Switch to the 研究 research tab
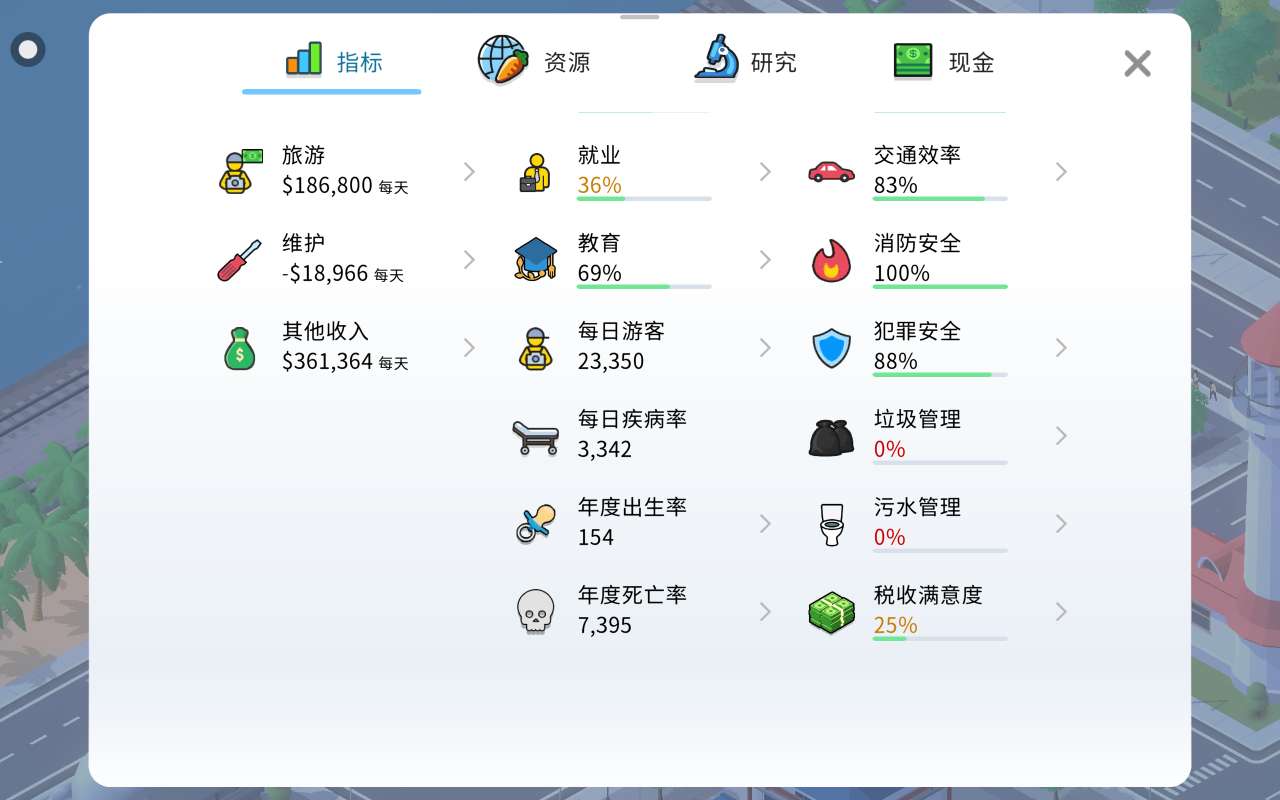 click(745, 61)
